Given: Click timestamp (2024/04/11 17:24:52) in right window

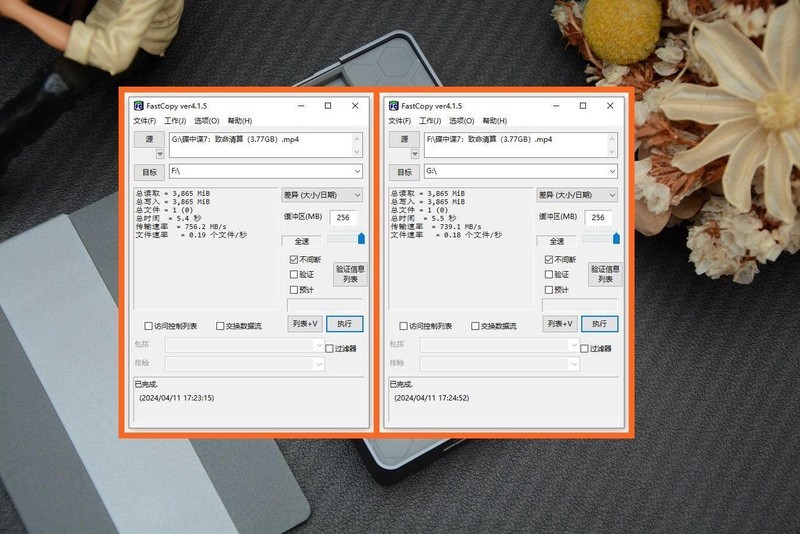Looking at the screenshot, I should [432, 398].
